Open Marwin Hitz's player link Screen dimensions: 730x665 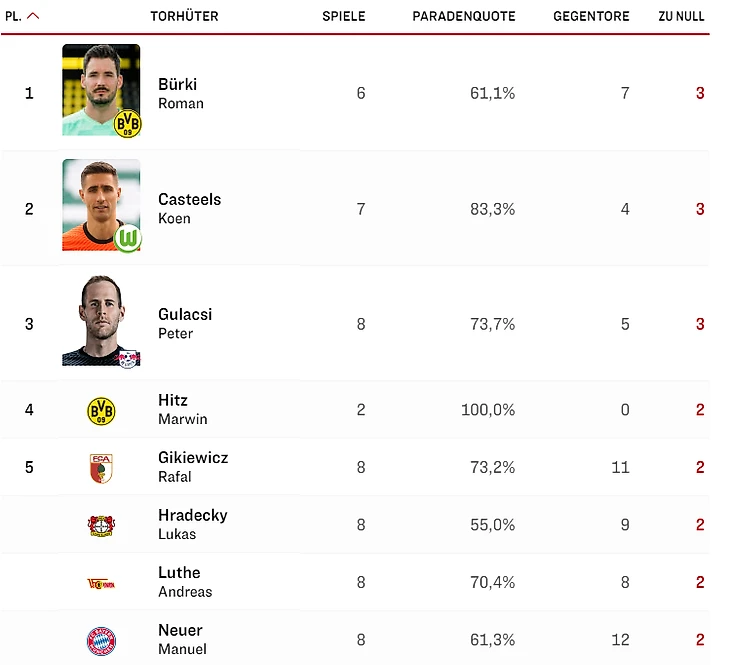182,409
